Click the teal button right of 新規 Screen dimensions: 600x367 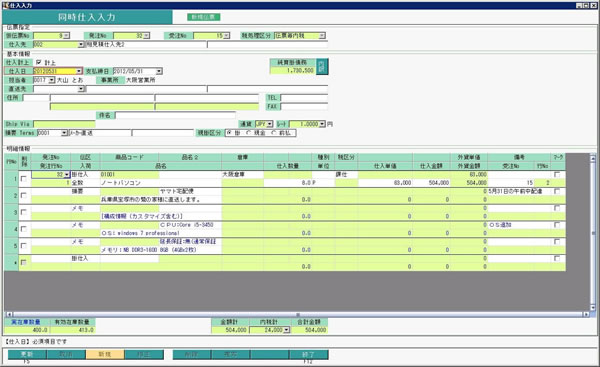coord(144,354)
